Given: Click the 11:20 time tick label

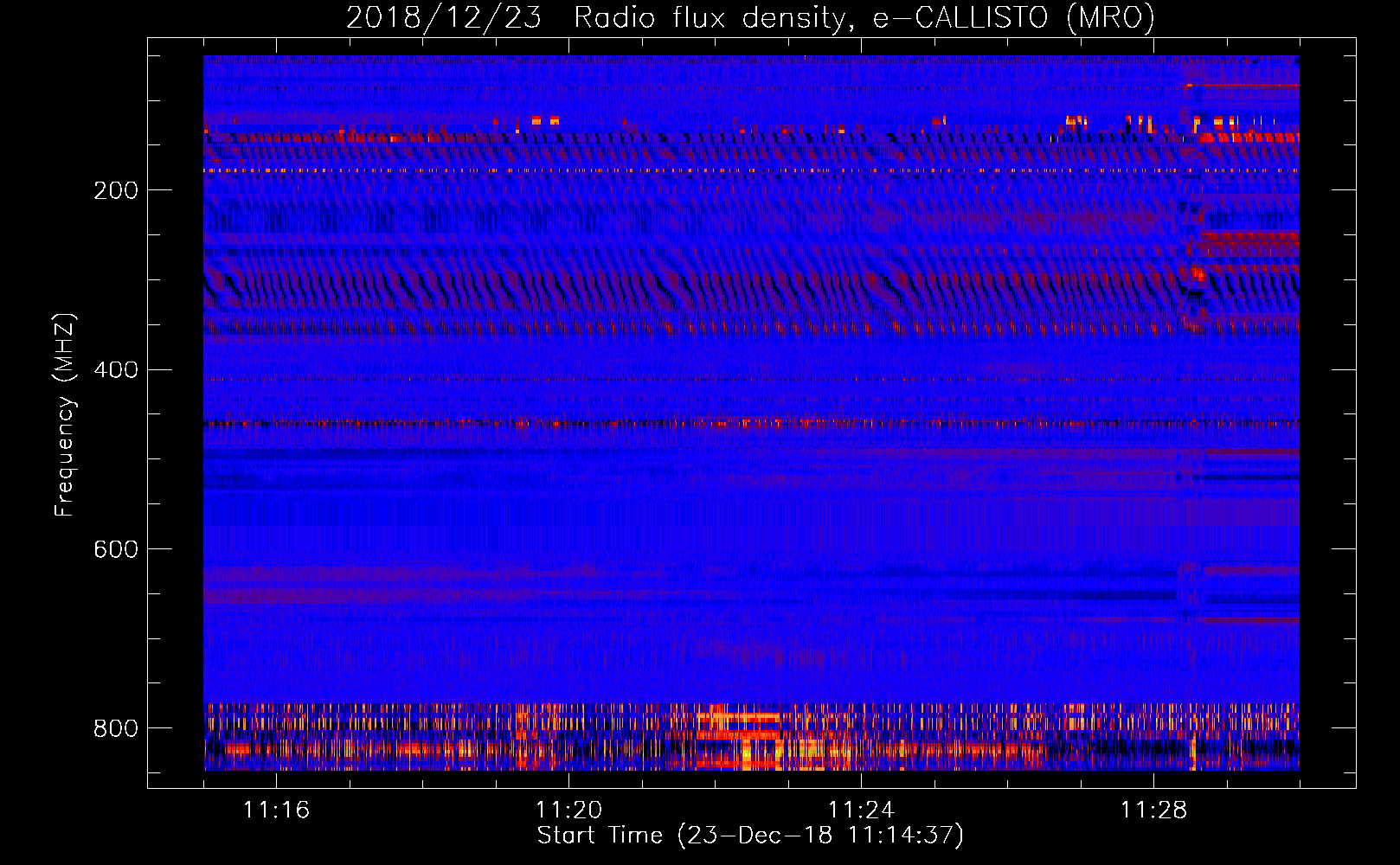Looking at the screenshot, I should [568, 810].
